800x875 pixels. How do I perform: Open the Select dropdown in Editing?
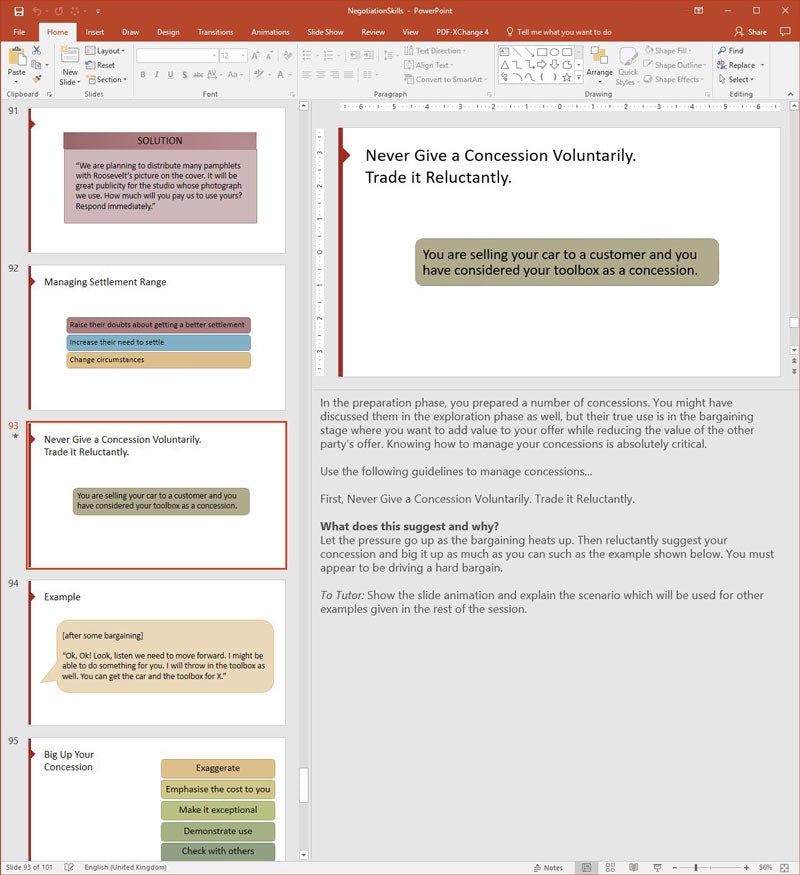coord(736,79)
